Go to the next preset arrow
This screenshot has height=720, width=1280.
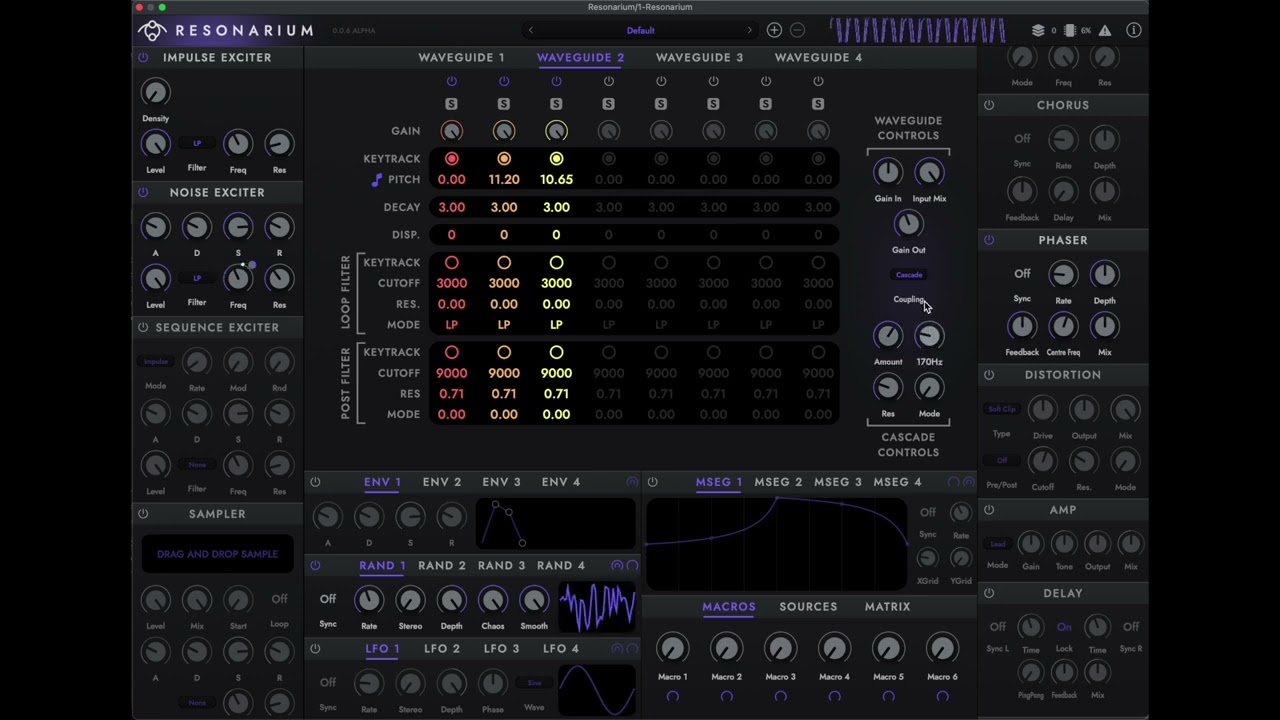(749, 31)
